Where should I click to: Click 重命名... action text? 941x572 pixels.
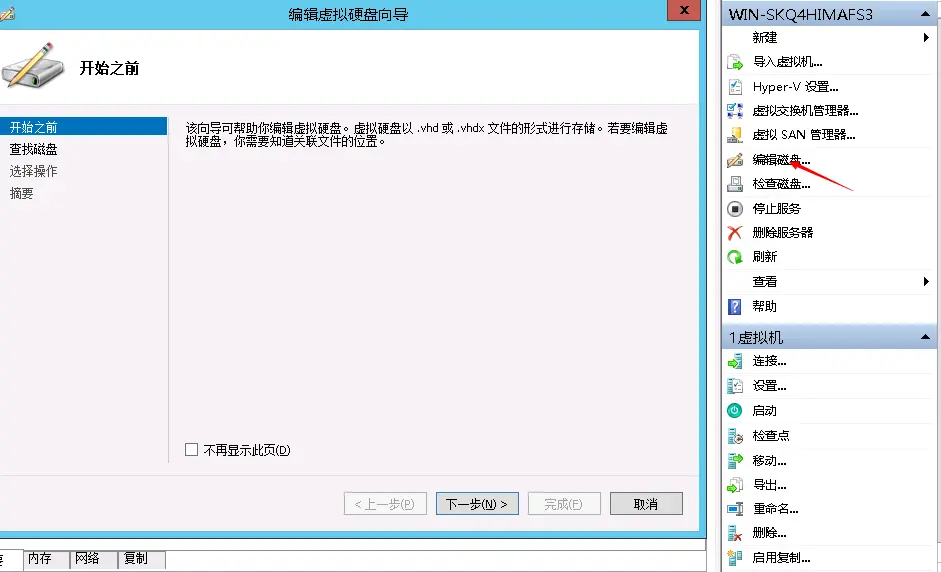click(775, 509)
